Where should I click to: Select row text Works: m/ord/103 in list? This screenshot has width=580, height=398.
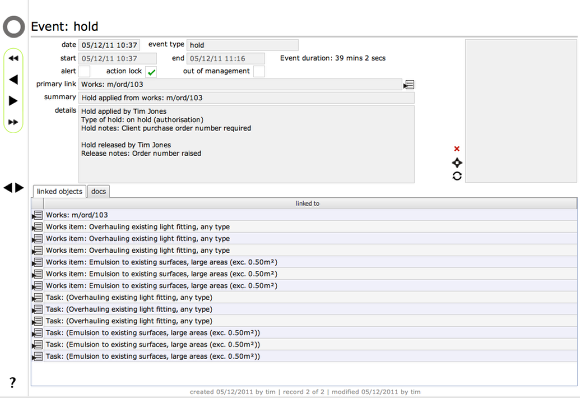77,215
